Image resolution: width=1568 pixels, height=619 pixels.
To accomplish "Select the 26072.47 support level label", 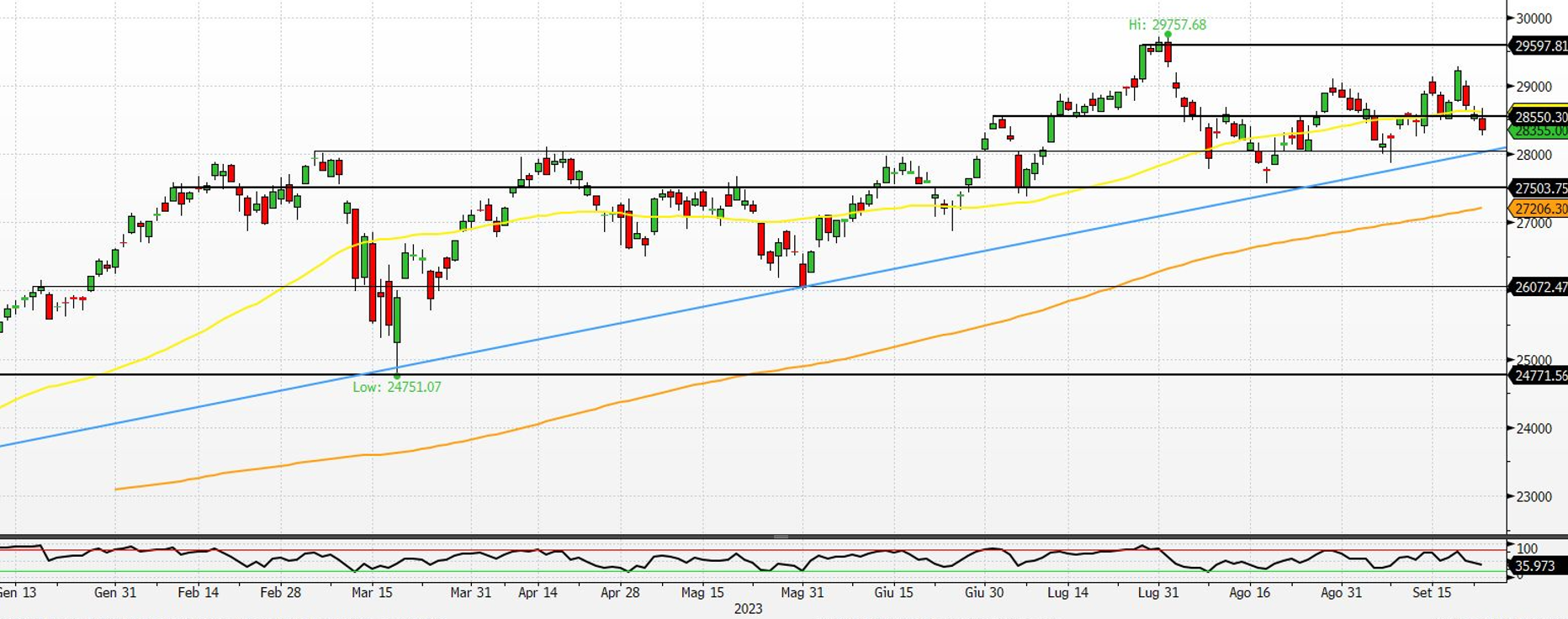I will [x=1539, y=288].
